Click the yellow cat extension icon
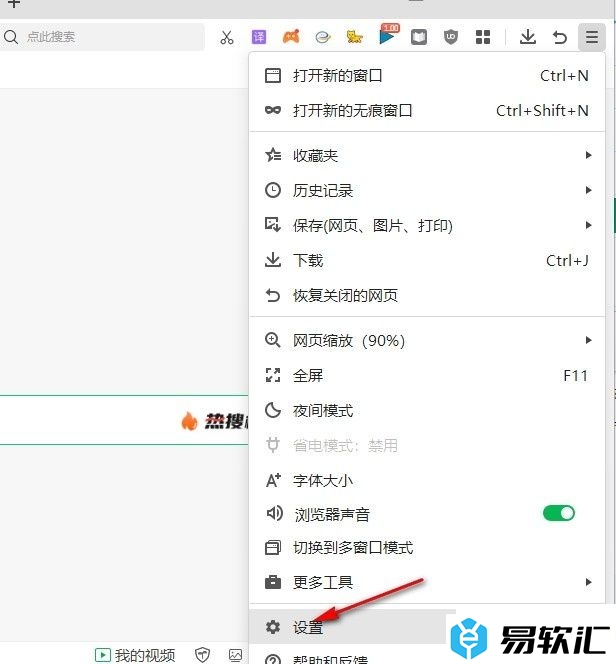Screen dimensions: 616x664 point(354,37)
